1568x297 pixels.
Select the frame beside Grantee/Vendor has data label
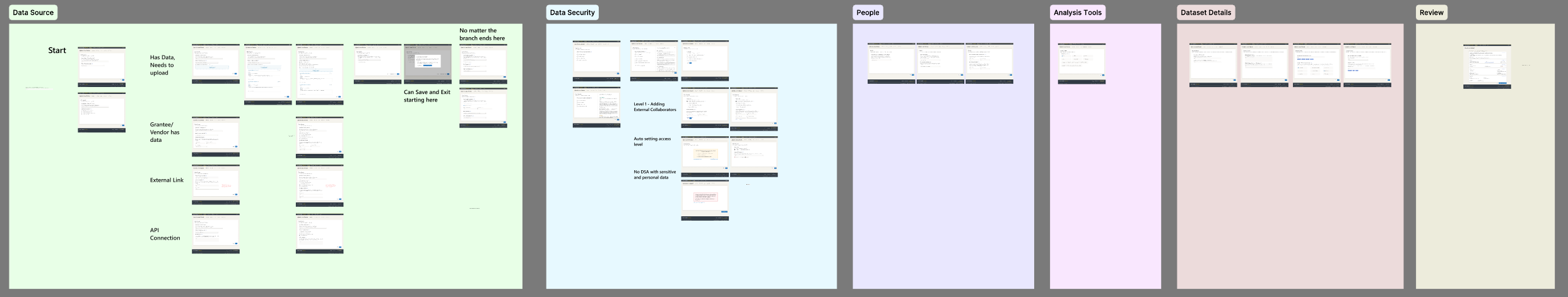pos(216,137)
